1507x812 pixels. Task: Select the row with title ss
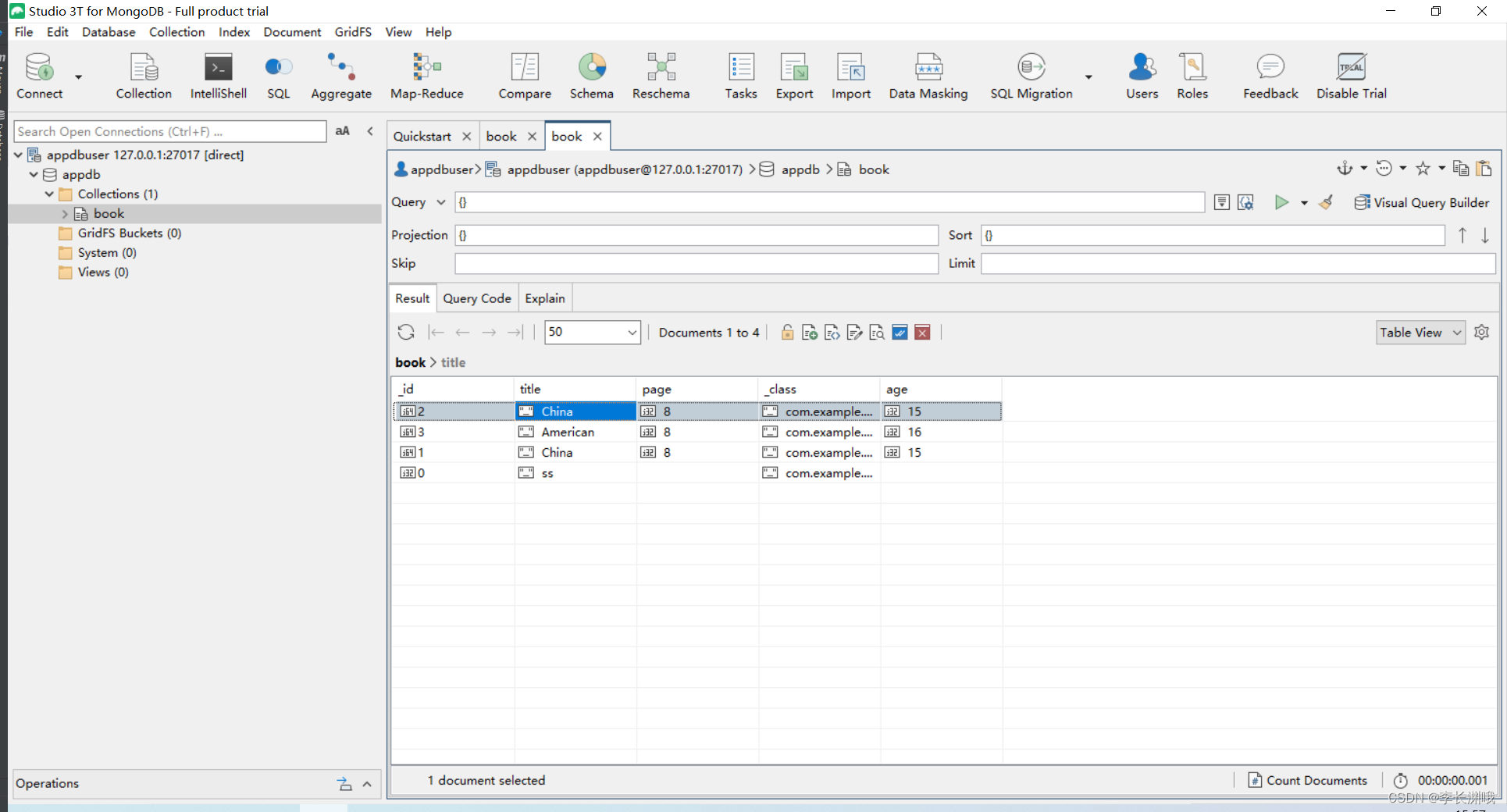pyautogui.click(x=696, y=473)
